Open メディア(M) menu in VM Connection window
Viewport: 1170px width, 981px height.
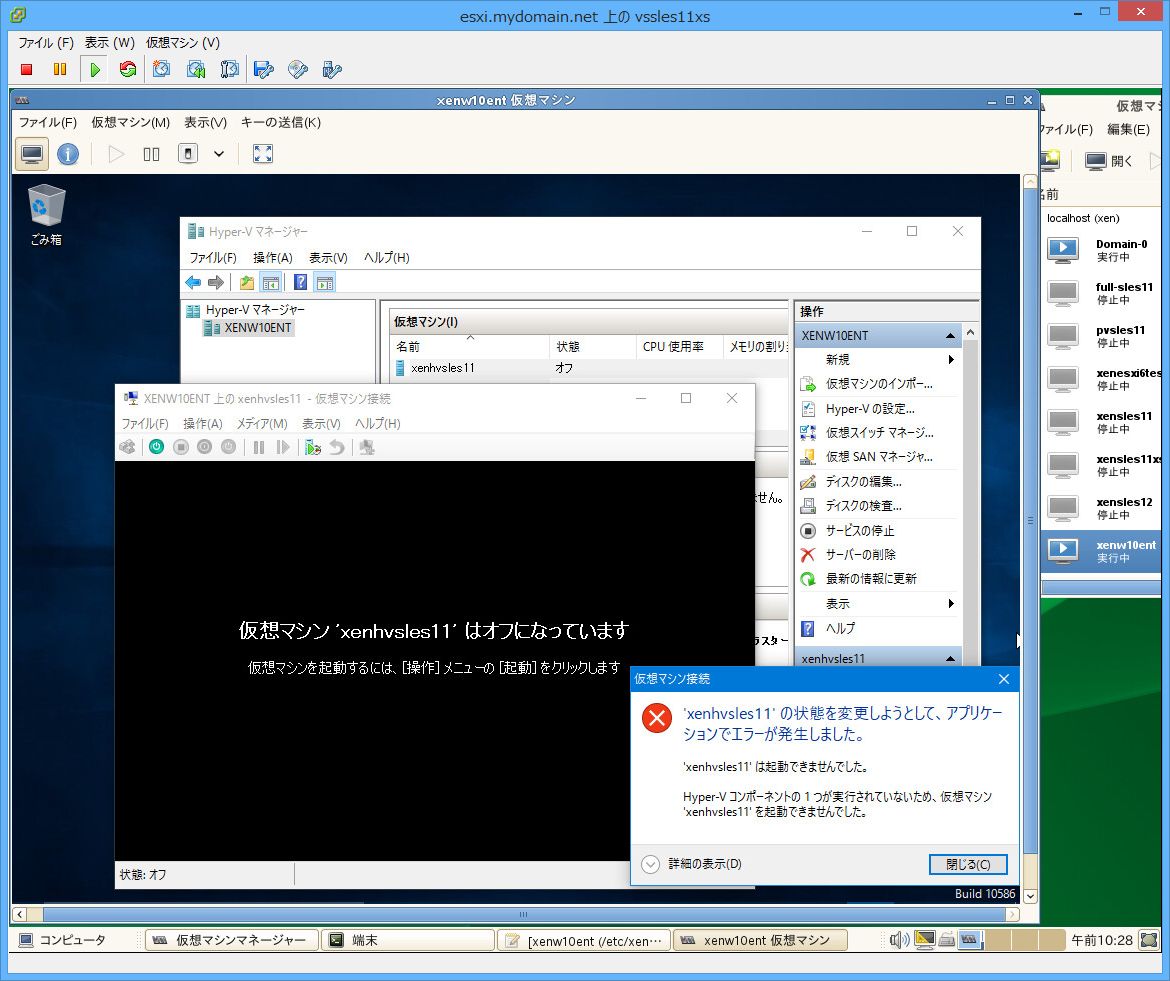262,424
